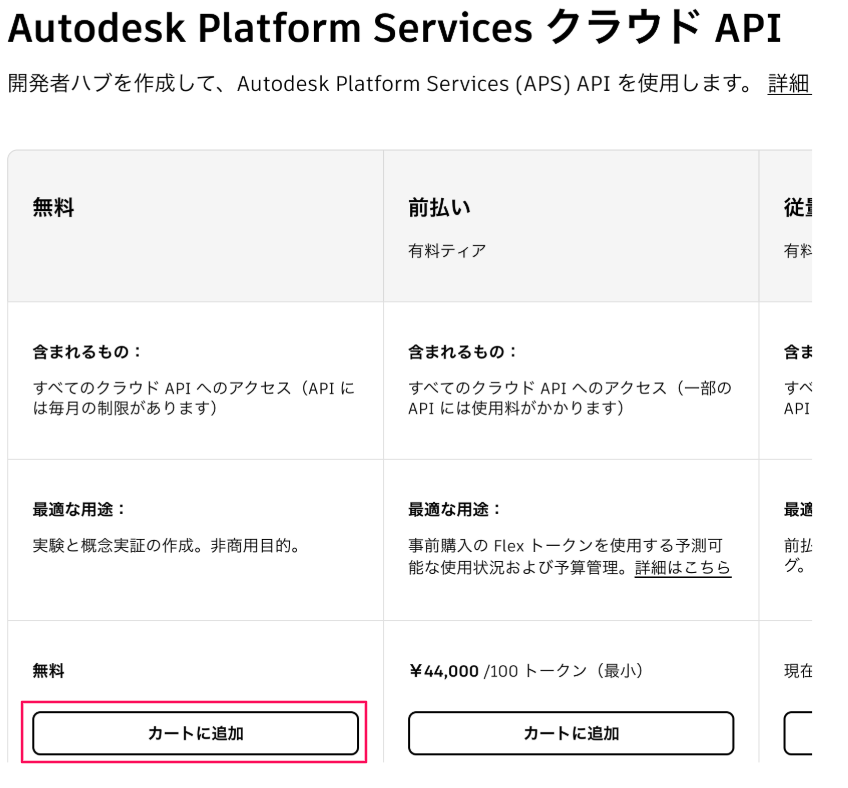Click 最適な用途 heading in the 無料 column
The height and width of the screenshot is (788, 848).
pos(78,509)
